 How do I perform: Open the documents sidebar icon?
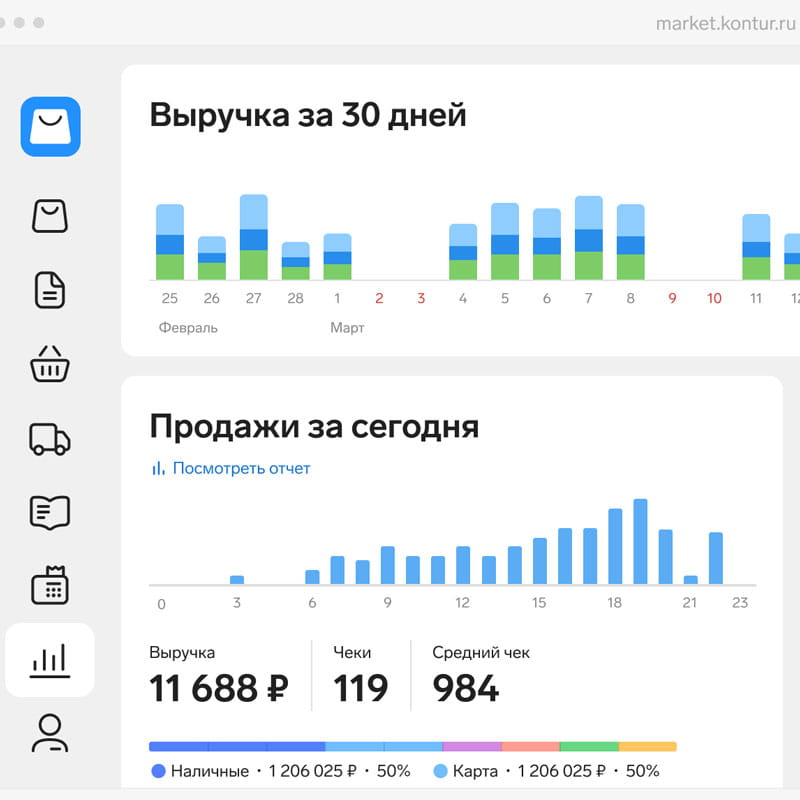[50, 290]
